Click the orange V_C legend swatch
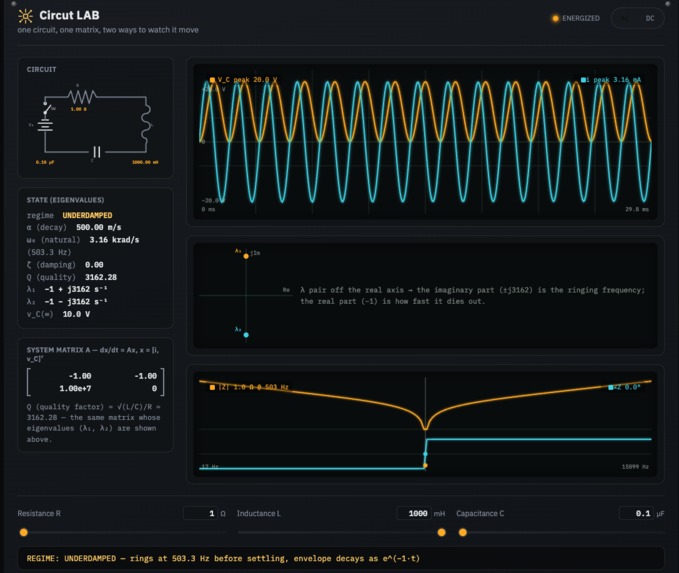Screen dimensions: 679x573 212,80
